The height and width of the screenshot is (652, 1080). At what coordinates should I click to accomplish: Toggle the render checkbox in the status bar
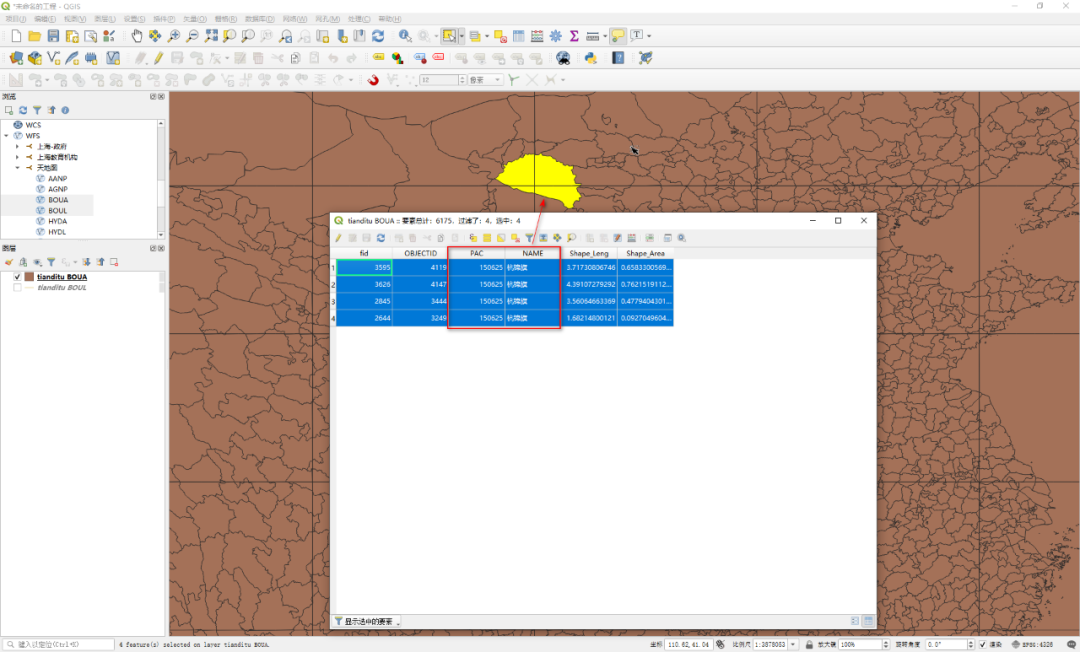[983, 644]
